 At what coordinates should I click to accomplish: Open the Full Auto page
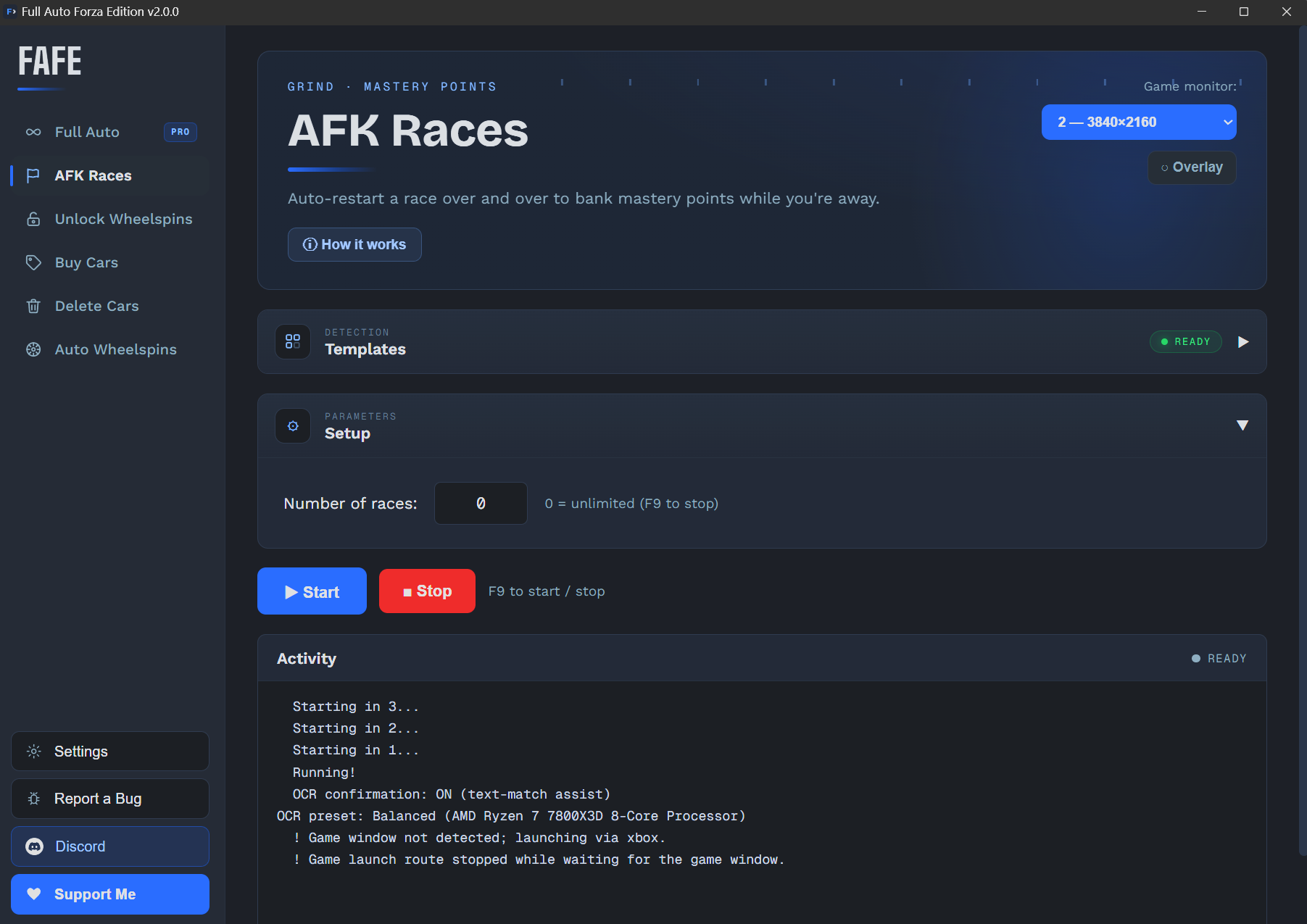point(110,132)
